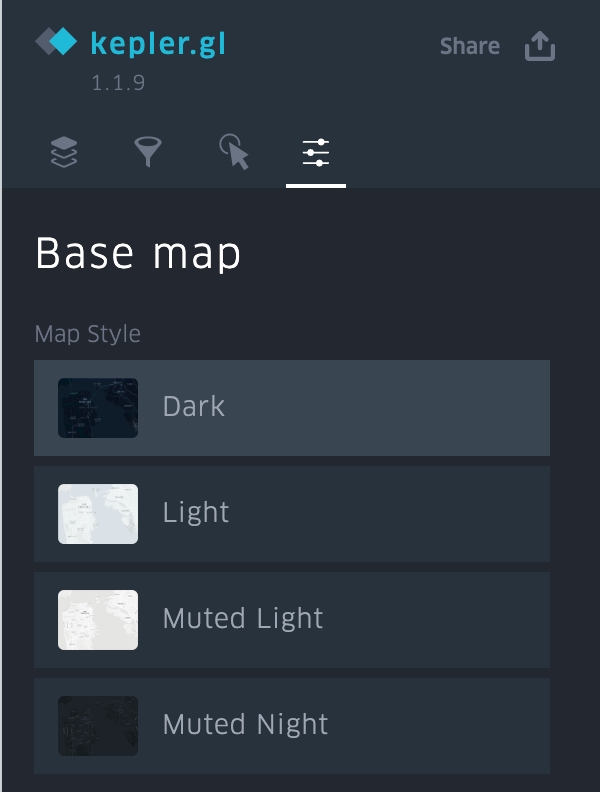The image size is (600, 792).
Task: Choose the Light map style option
Action: [292, 514]
